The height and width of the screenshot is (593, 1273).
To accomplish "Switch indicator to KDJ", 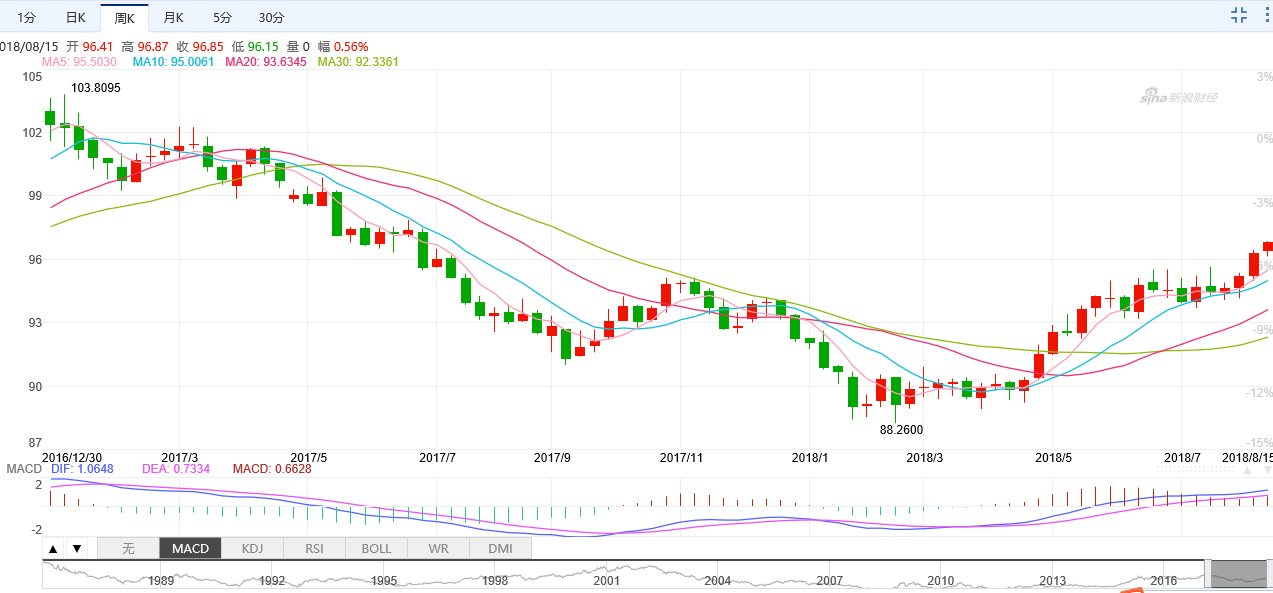I will pyautogui.click(x=252, y=548).
